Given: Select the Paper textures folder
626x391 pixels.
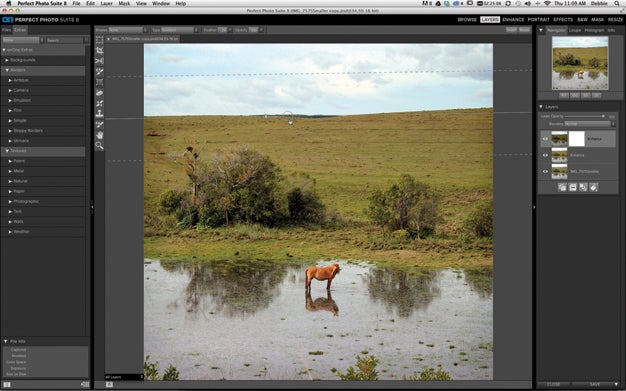Looking at the screenshot, I should pos(19,191).
